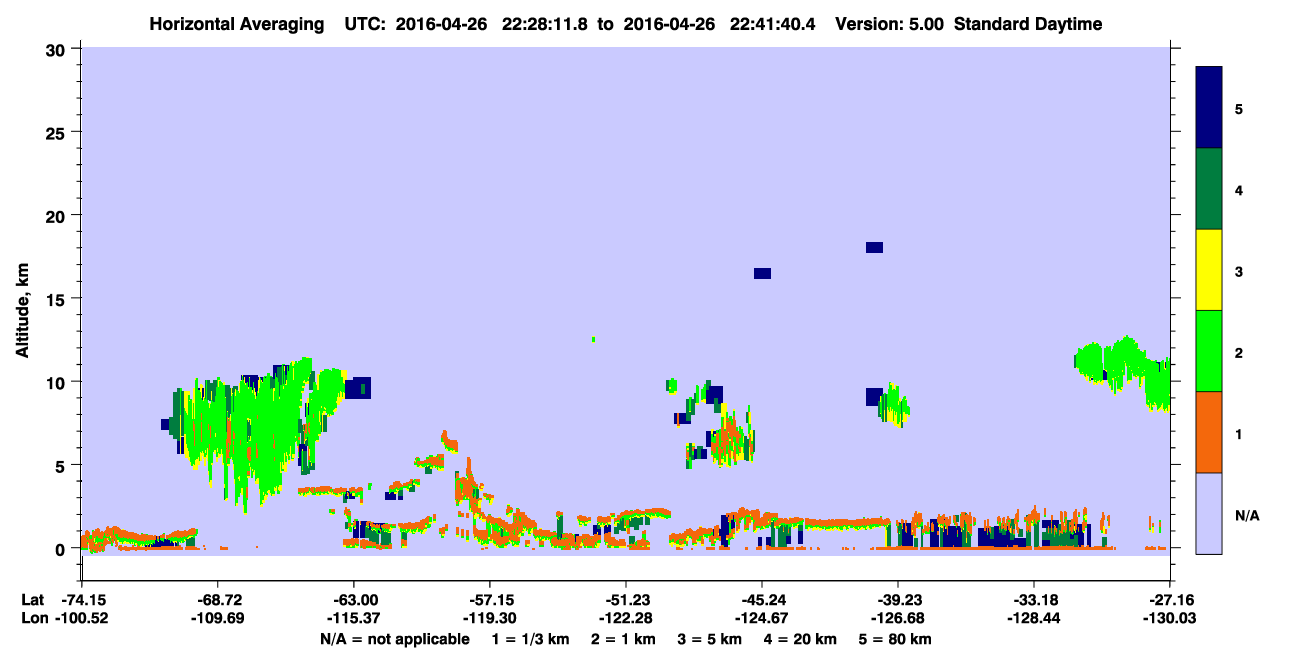The image size is (1300, 667).
Task: Click the 25 km altitude tick label
Action: click(x=58, y=132)
